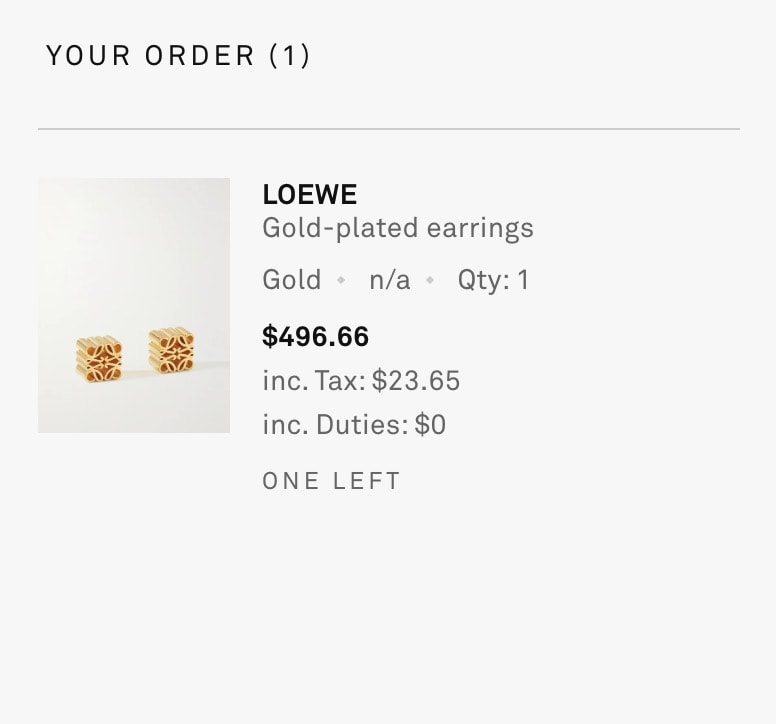776x724 pixels.
Task: Click the $0 duties amount
Action: (430, 425)
